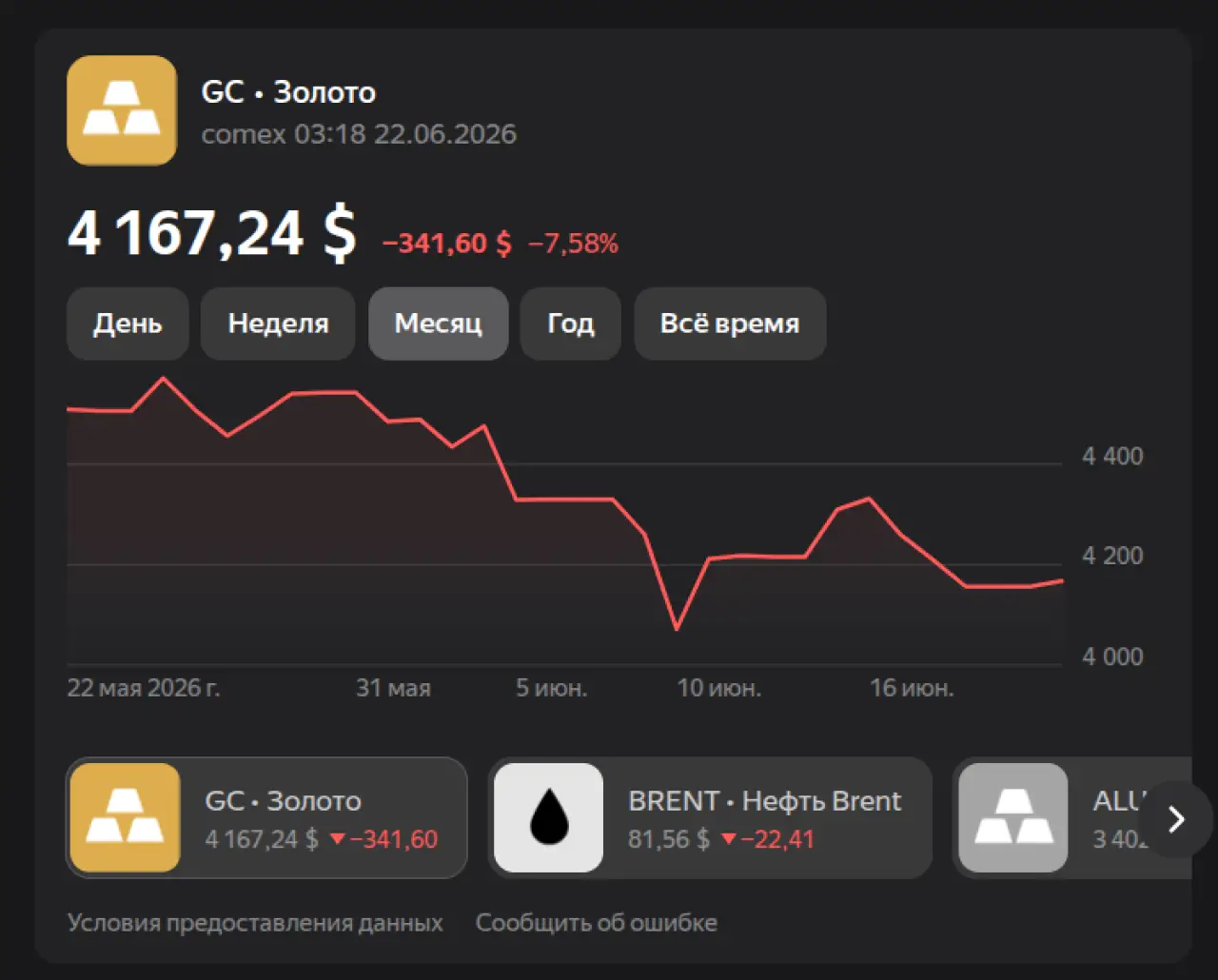This screenshot has width=1218, height=980.
Task: Click the 10 июн. date label on axis
Action: point(719,688)
